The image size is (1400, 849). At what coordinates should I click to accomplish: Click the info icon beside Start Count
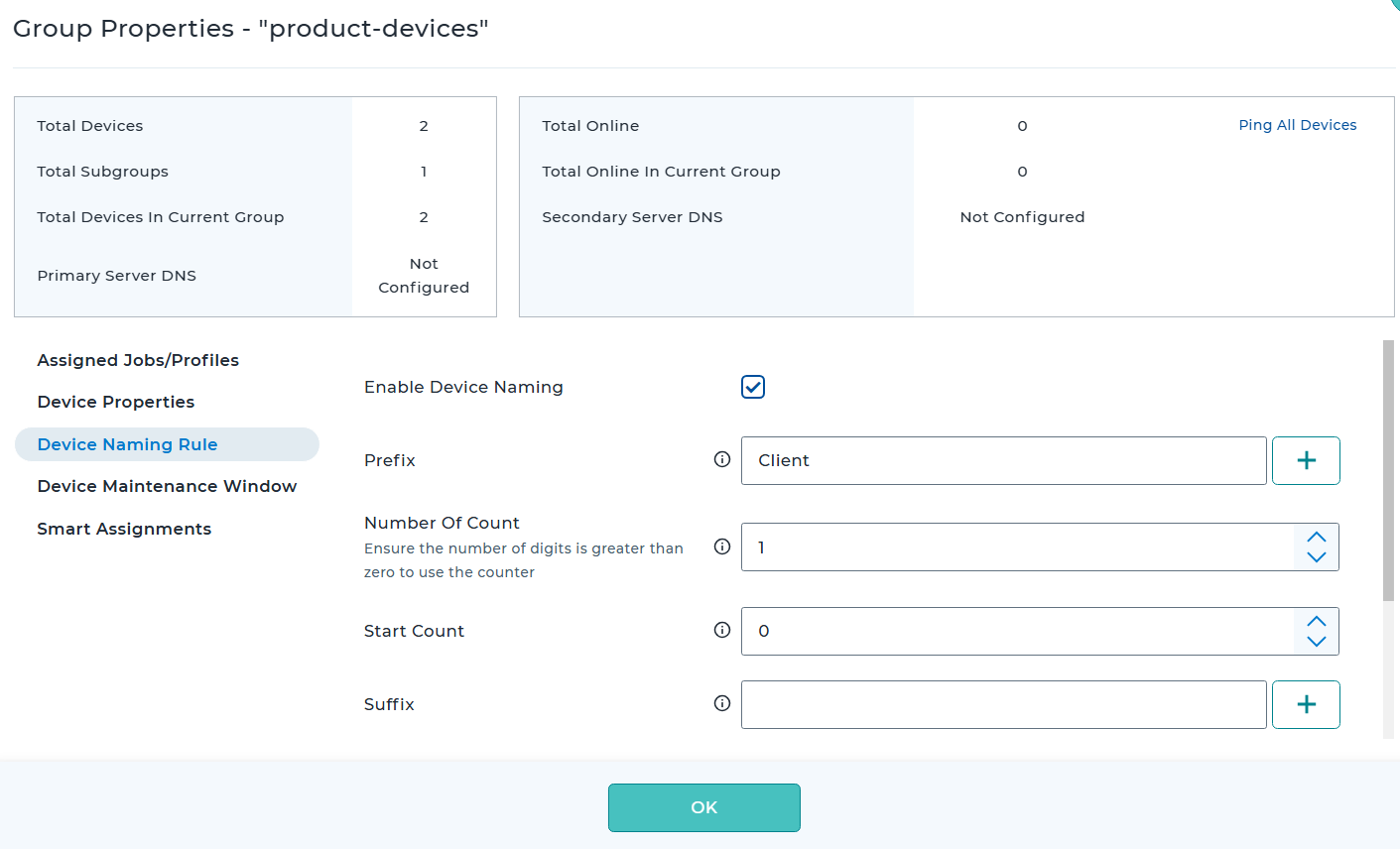(x=722, y=630)
